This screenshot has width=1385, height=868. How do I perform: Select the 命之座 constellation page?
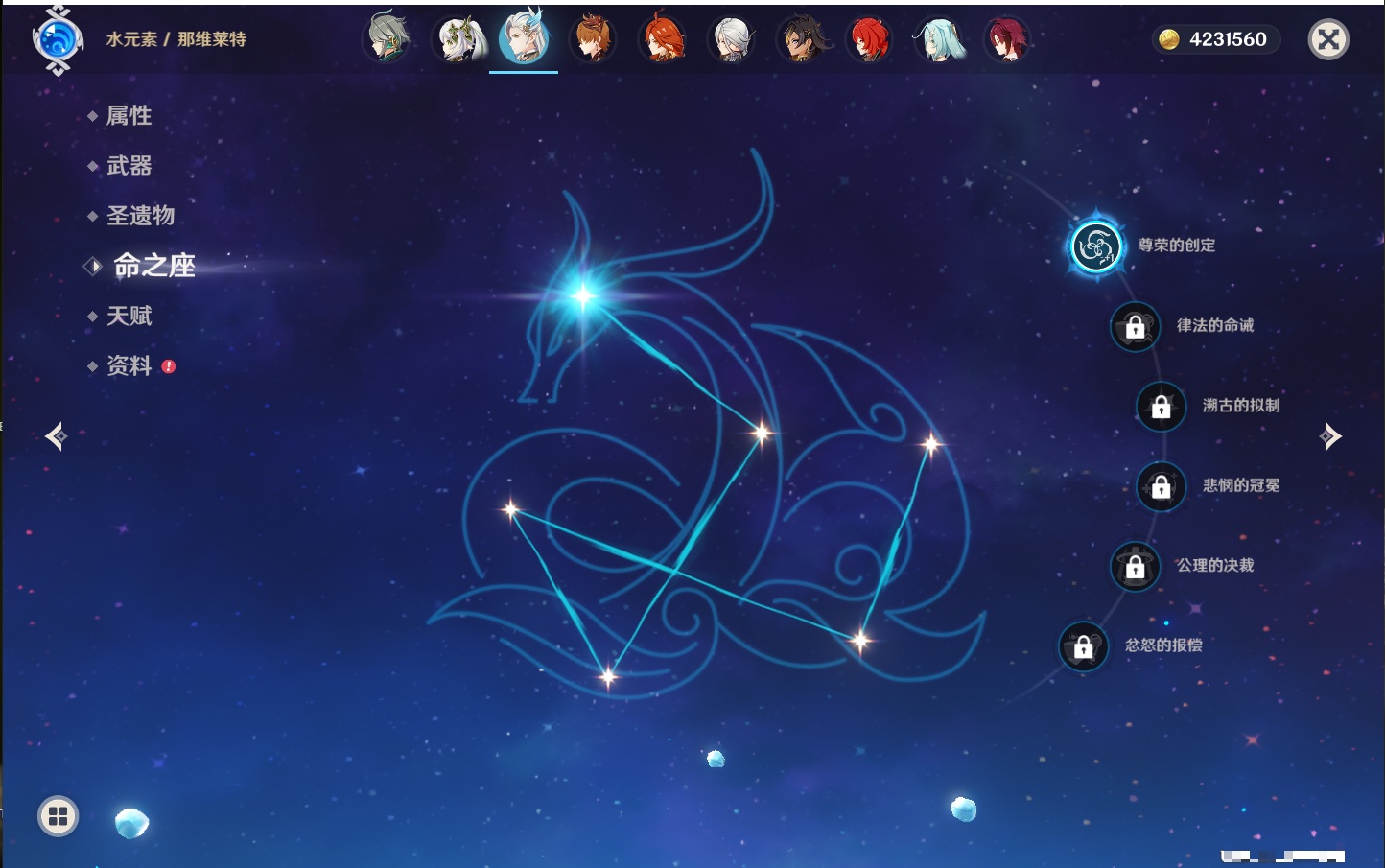coord(153,266)
